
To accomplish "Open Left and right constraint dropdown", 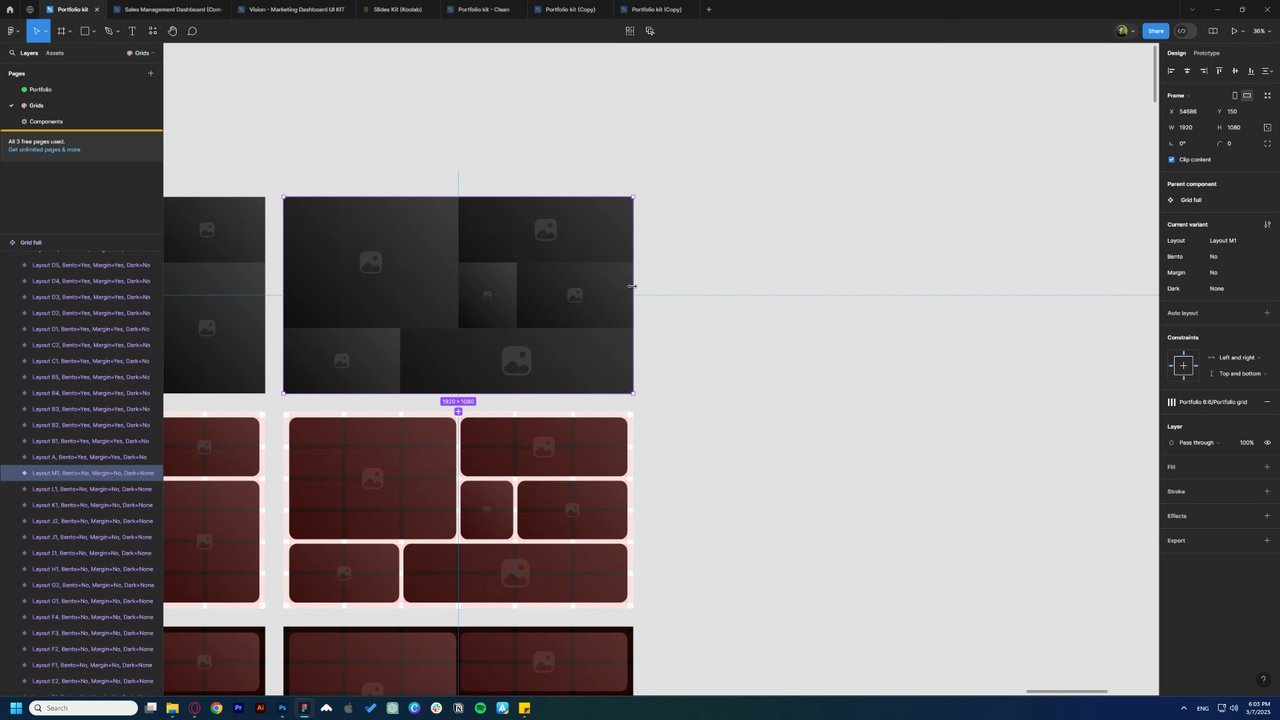I will pyautogui.click(x=1239, y=357).
